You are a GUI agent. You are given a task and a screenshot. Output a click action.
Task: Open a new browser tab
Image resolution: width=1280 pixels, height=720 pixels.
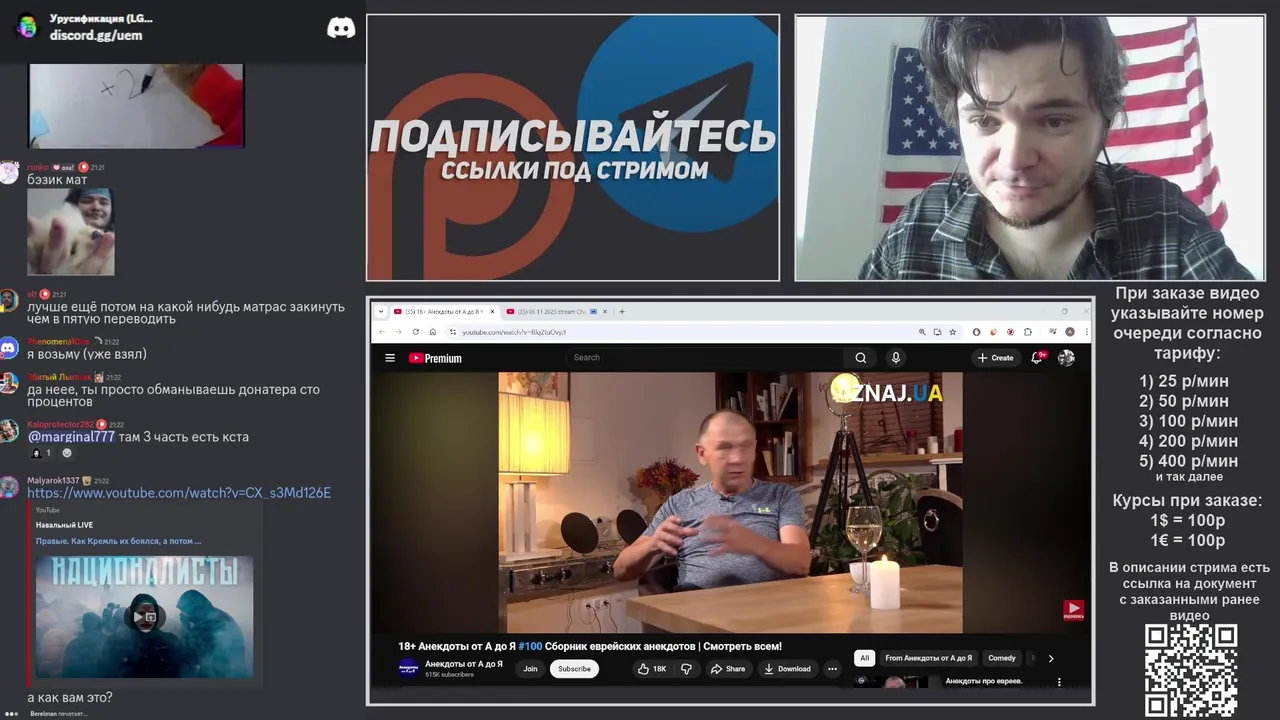coord(622,311)
